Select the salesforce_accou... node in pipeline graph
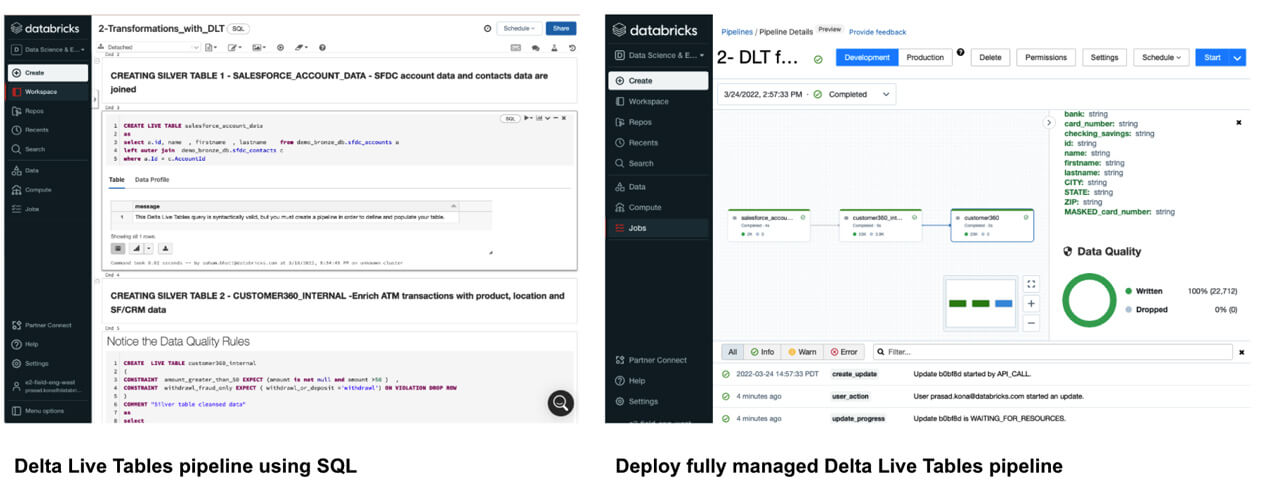Image resolution: width=1280 pixels, height=503 pixels. 768,225
